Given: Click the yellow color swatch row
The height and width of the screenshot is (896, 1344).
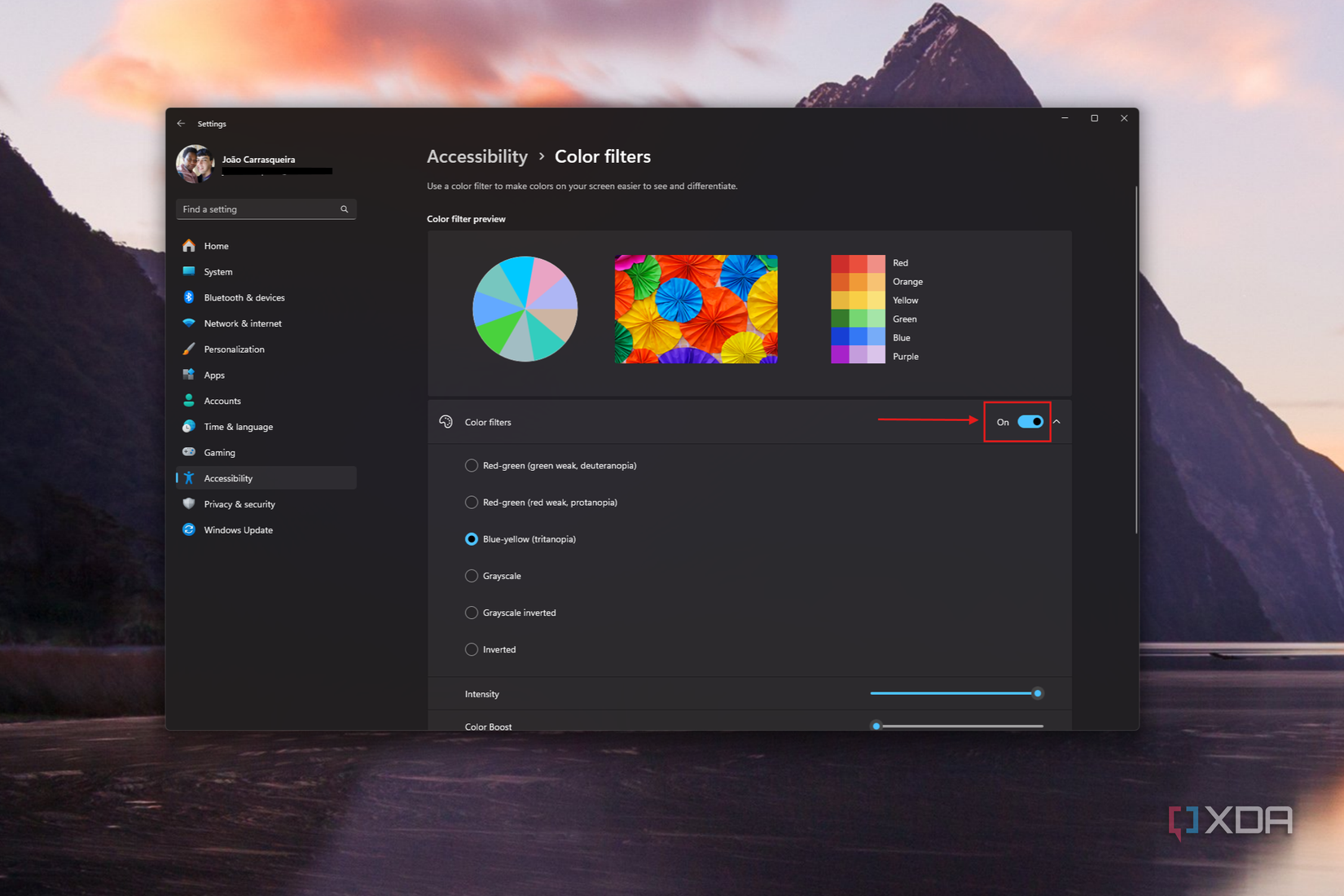Looking at the screenshot, I should (x=858, y=300).
